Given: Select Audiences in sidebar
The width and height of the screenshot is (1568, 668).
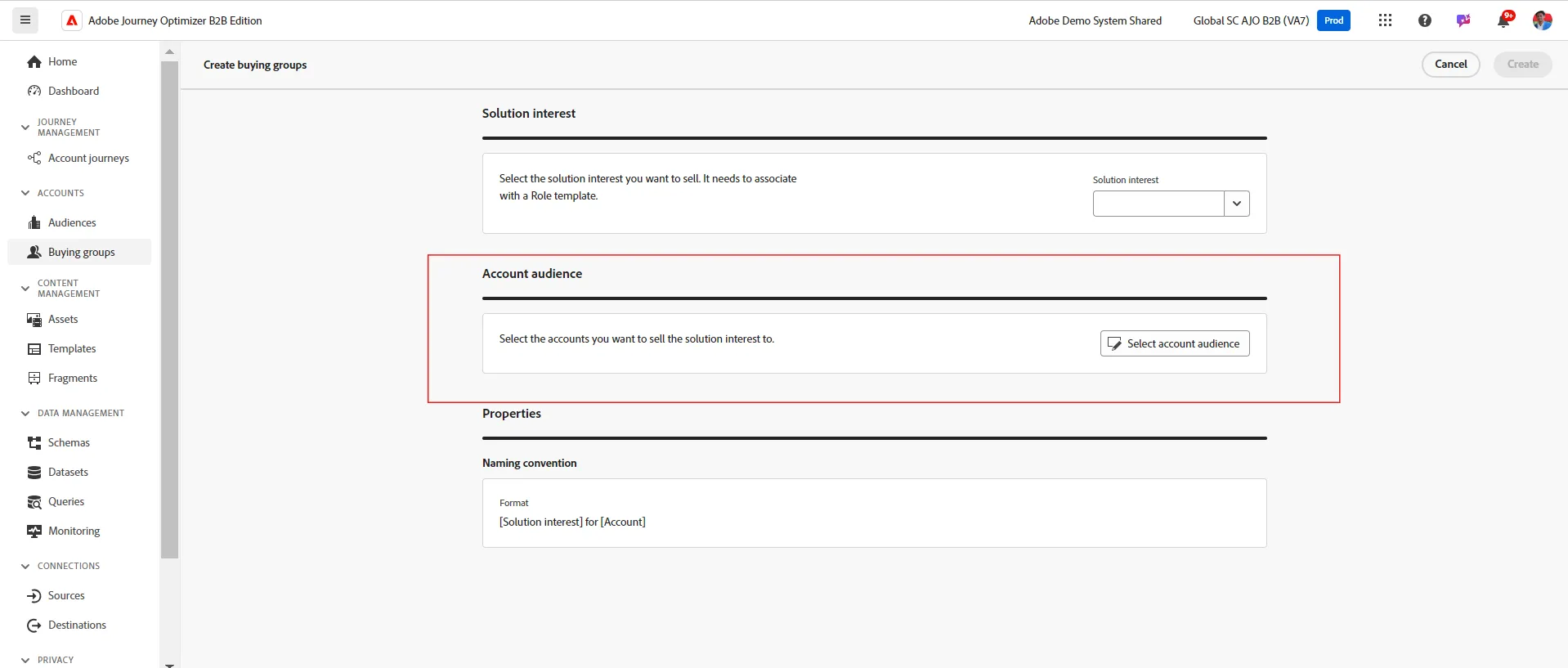Looking at the screenshot, I should click(72, 222).
